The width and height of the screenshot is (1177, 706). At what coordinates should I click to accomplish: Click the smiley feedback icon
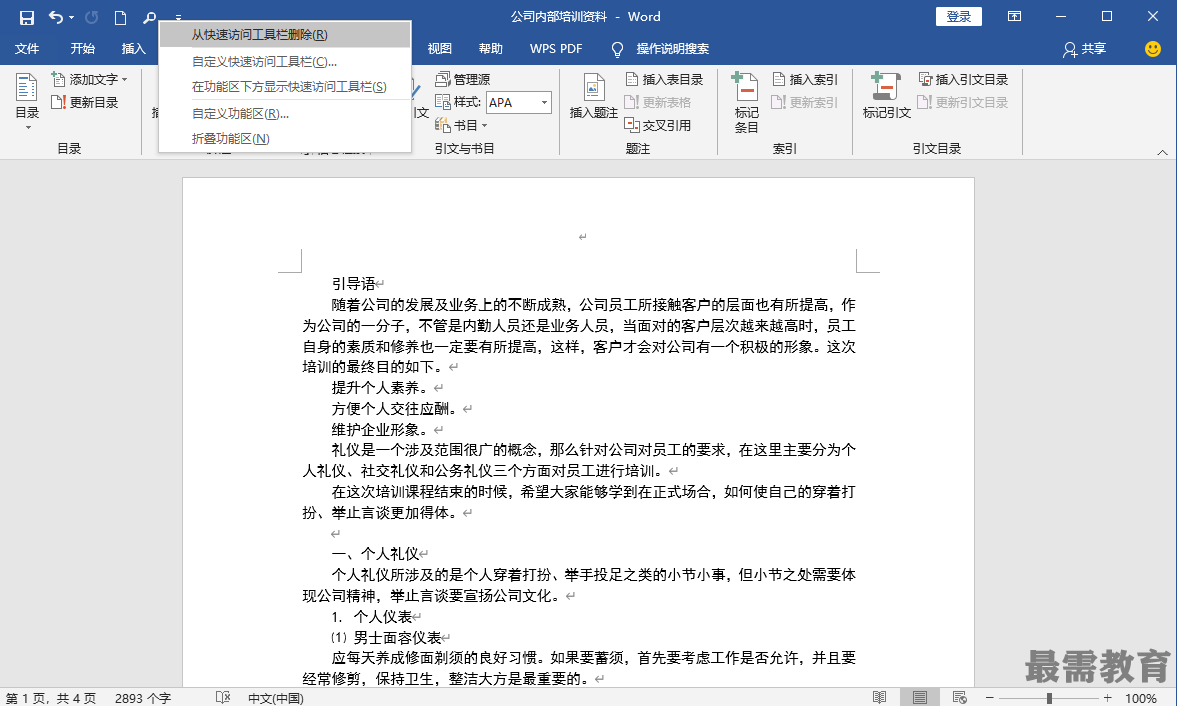click(1152, 49)
